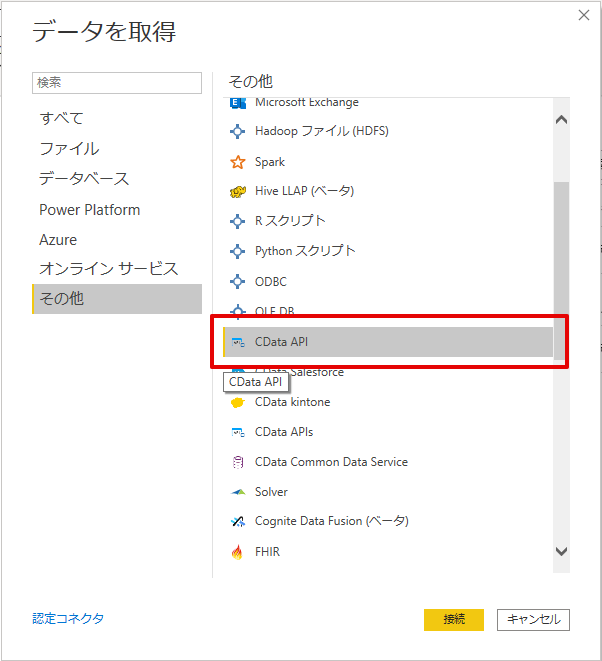Screen dimensions: 602x661
Task: Click the Hadoop ファイル (HDFS) connector icon
Action: (237, 131)
